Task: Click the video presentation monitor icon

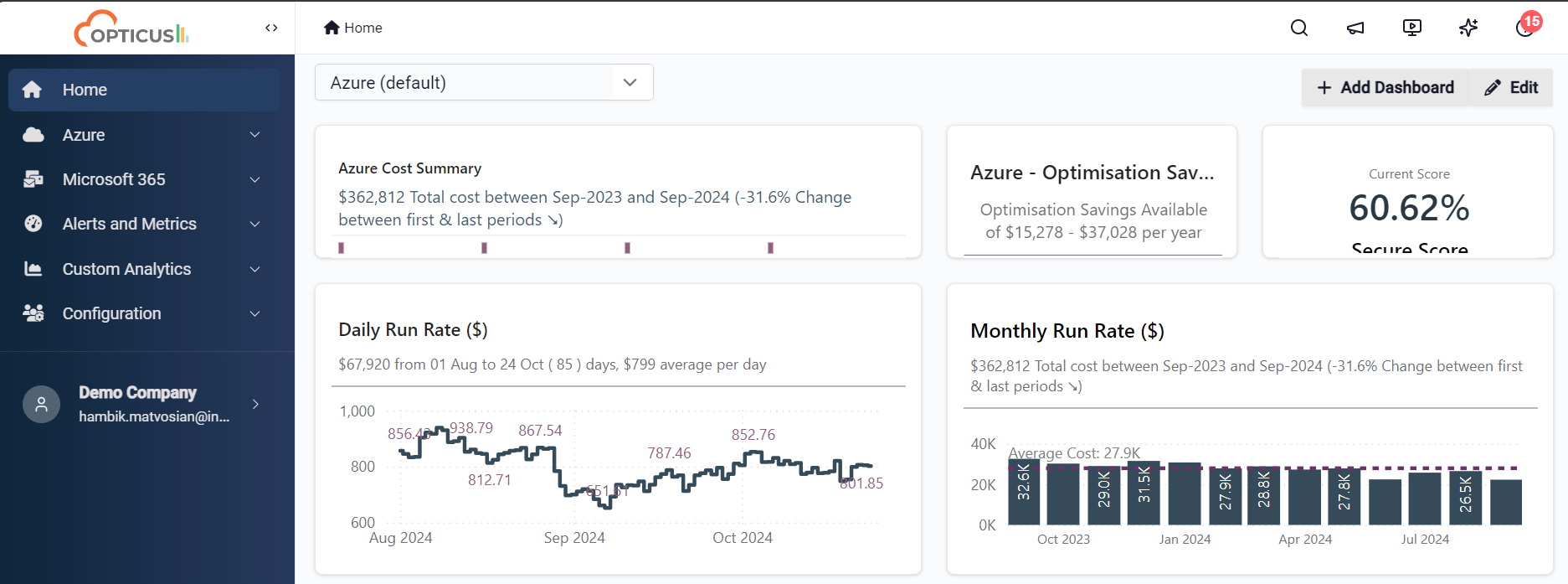Action: pyautogui.click(x=1411, y=28)
